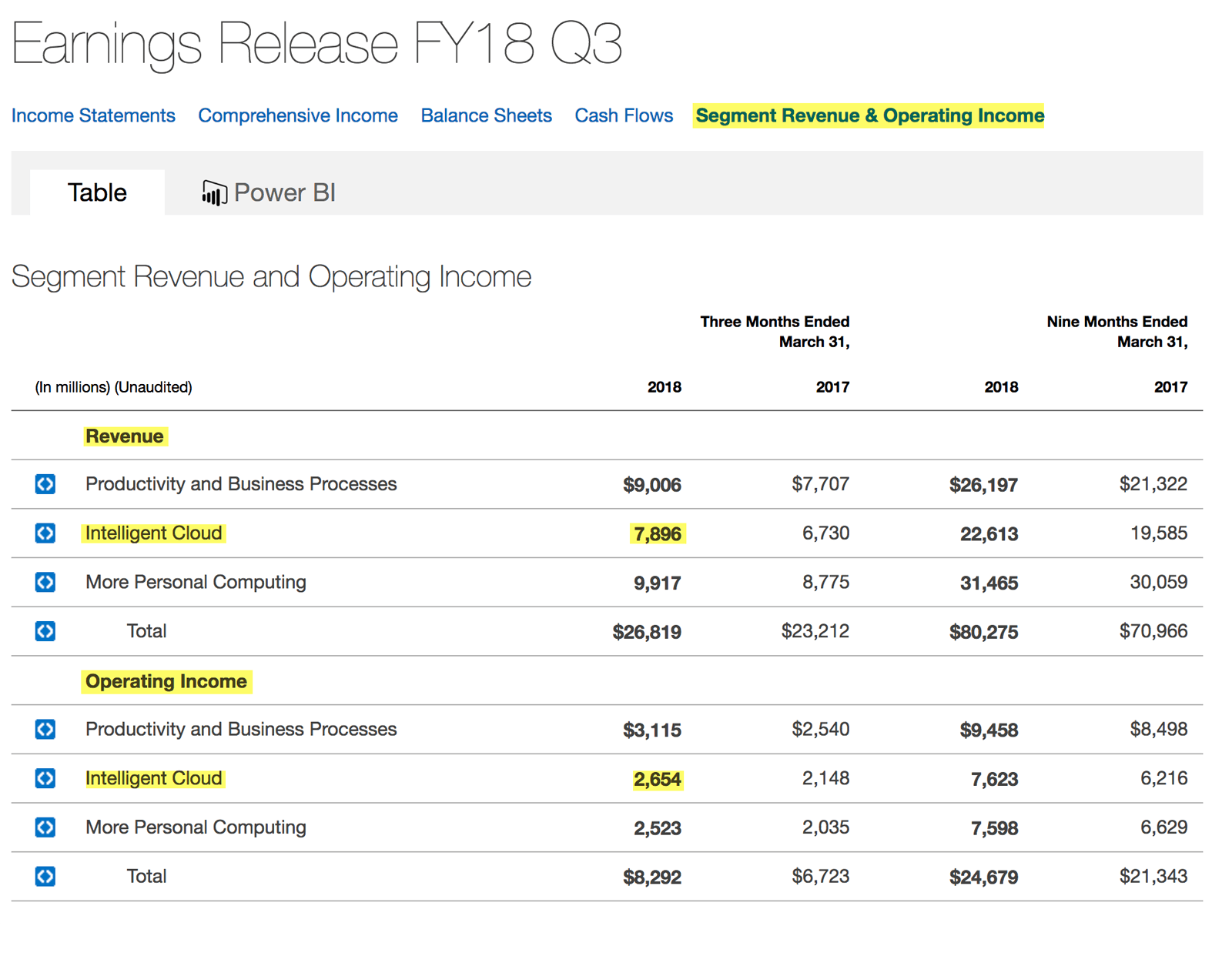Screen dimensions: 1232x956
Task: Click the $80,275 nine-month total revenue
Action: [983, 632]
